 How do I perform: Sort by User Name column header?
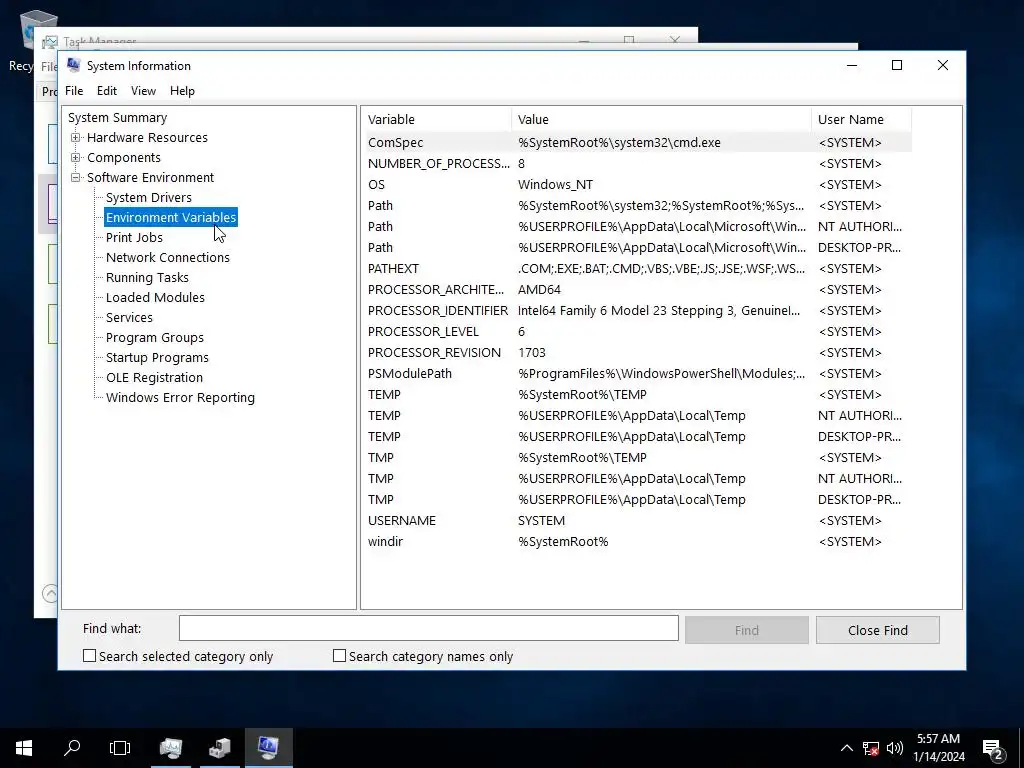click(x=861, y=120)
